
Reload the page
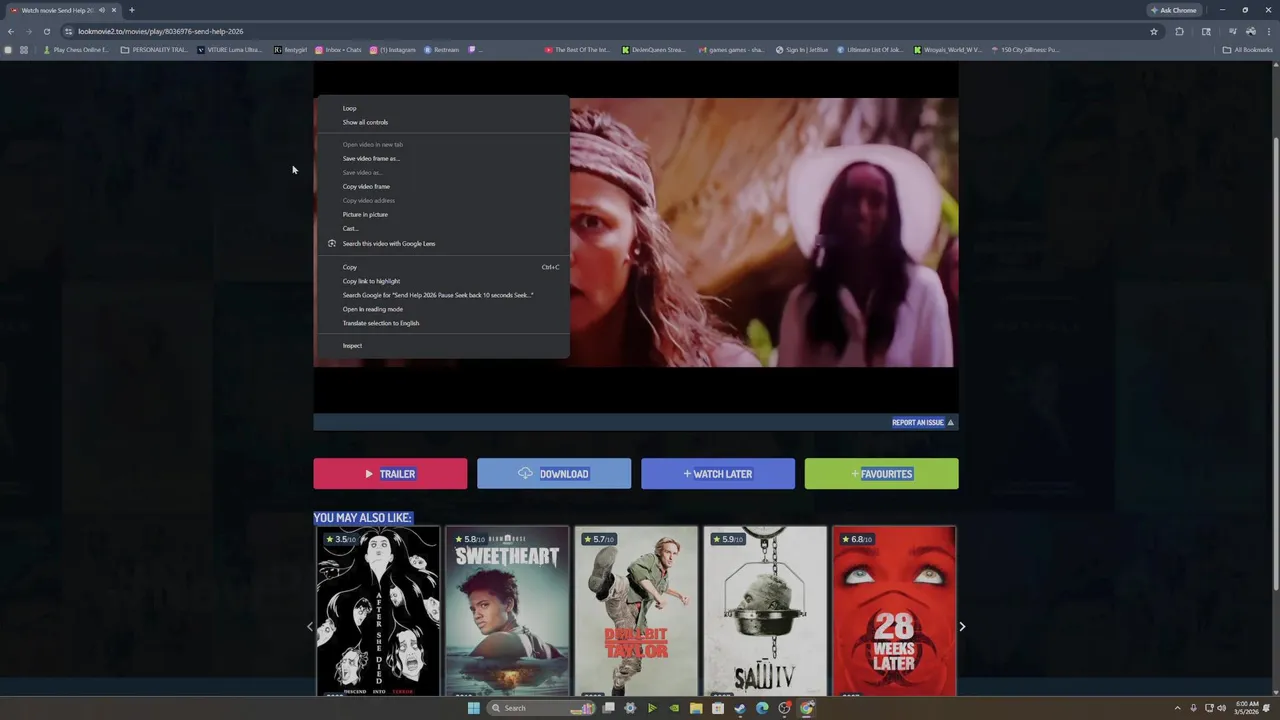pyautogui.click(x=46, y=31)
